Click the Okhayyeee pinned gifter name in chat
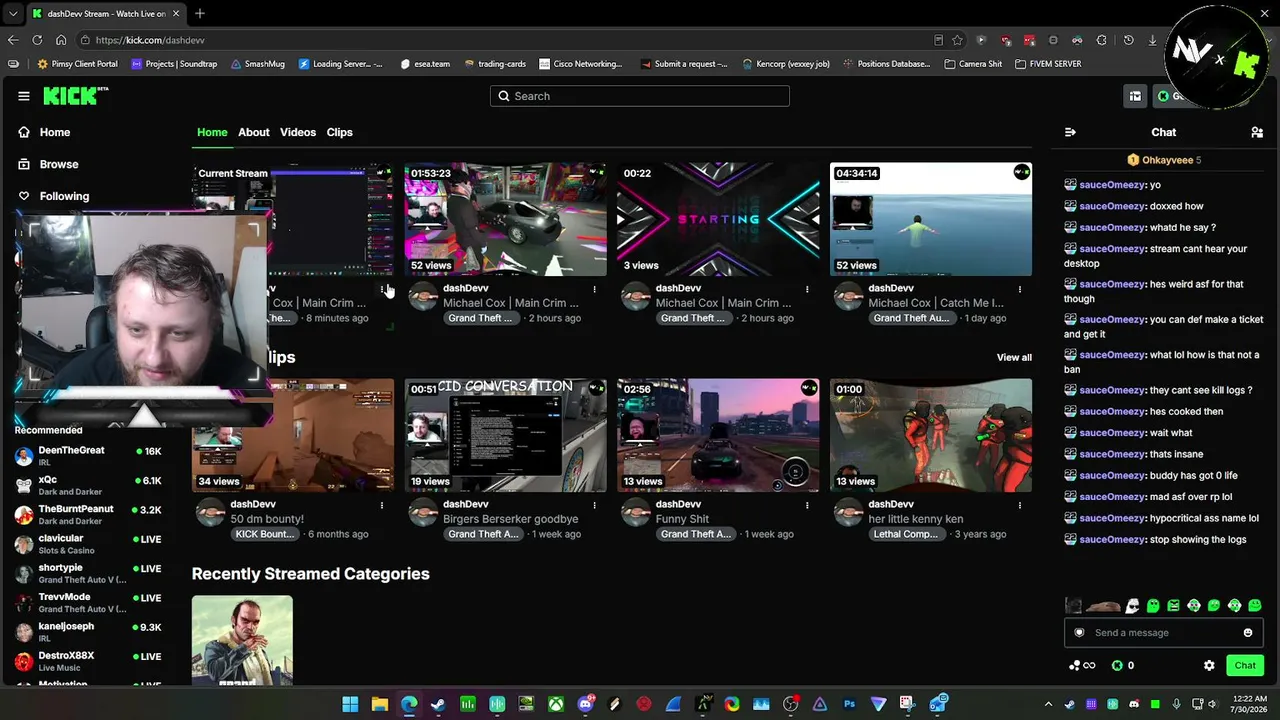The image size is (1280, 720). [x=1168, y=160]
